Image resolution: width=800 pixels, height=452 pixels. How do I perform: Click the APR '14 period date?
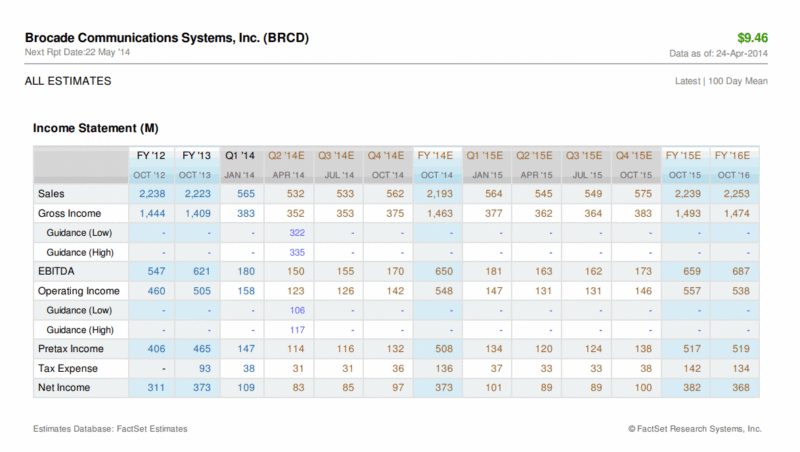click(288, 175)
